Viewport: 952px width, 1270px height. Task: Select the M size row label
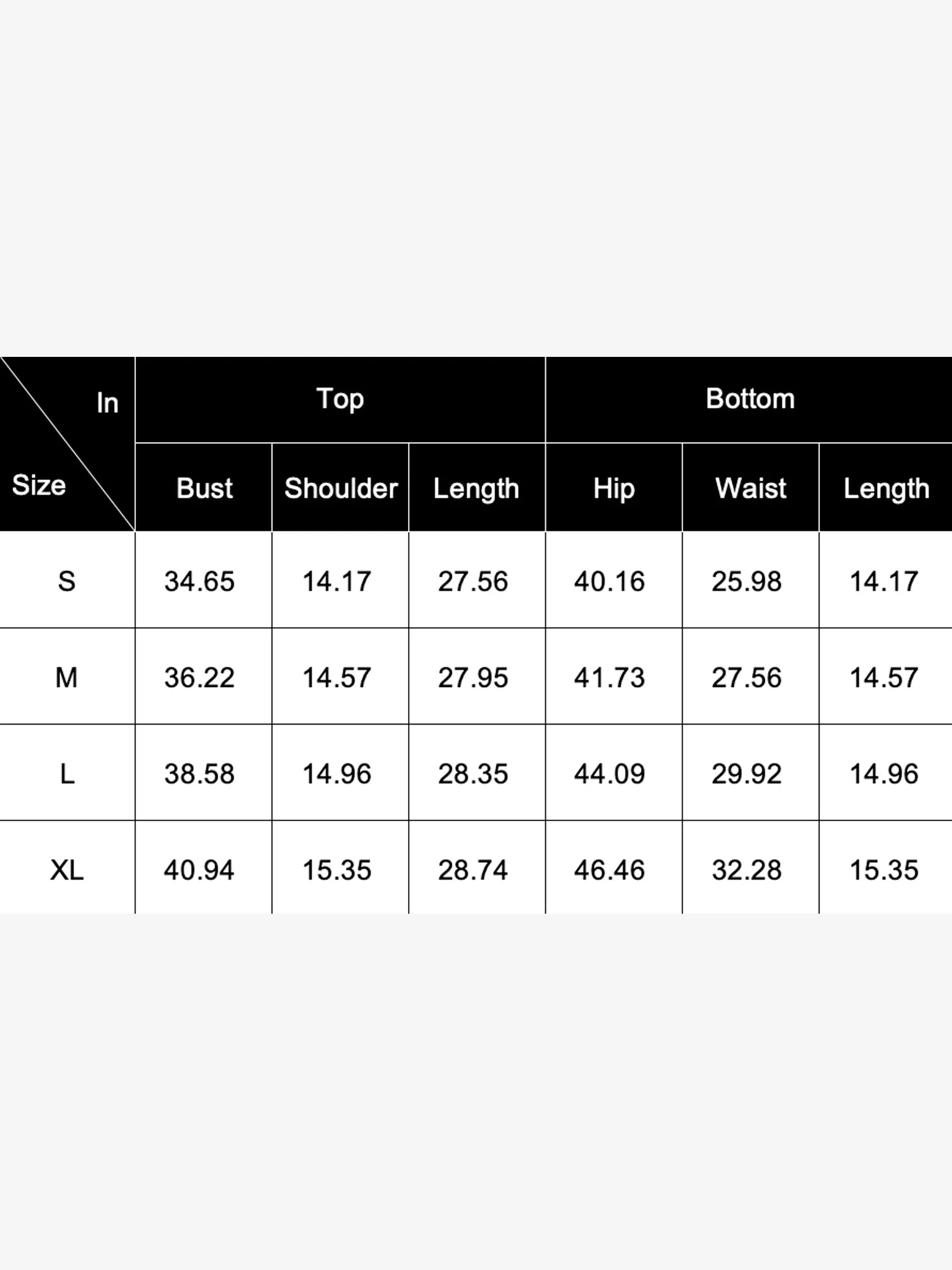coord(67,678)
